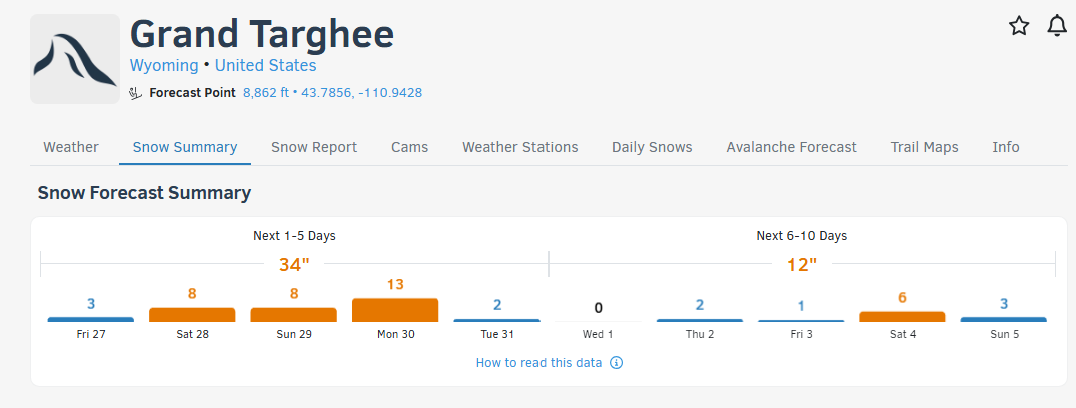Click the United States link
Screen dimensions: 1076x408
265,66
